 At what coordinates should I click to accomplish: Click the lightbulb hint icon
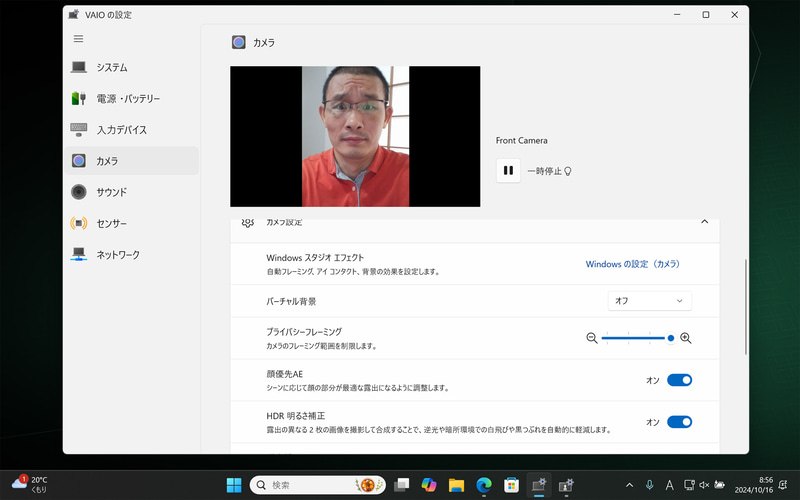(568, 171)
